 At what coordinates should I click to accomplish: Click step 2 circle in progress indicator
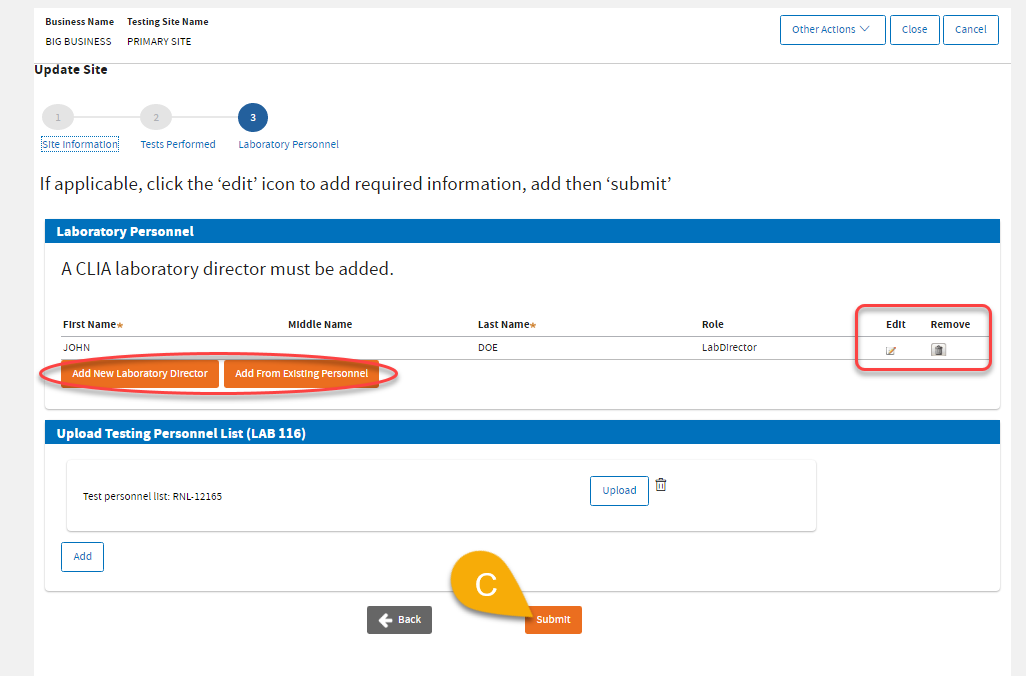[155, 118]
